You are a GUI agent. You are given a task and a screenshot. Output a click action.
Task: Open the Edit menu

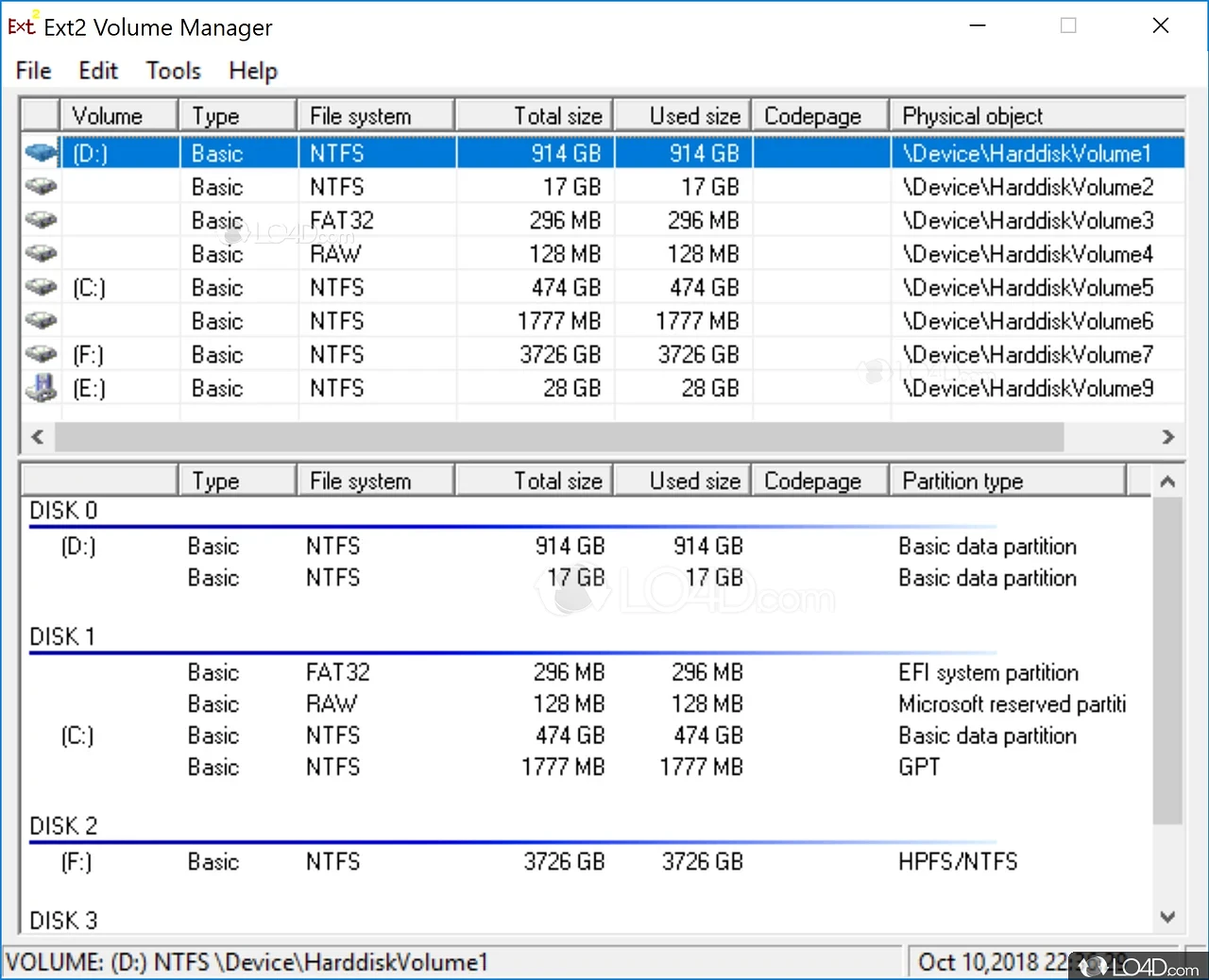(x=98, y=71)
